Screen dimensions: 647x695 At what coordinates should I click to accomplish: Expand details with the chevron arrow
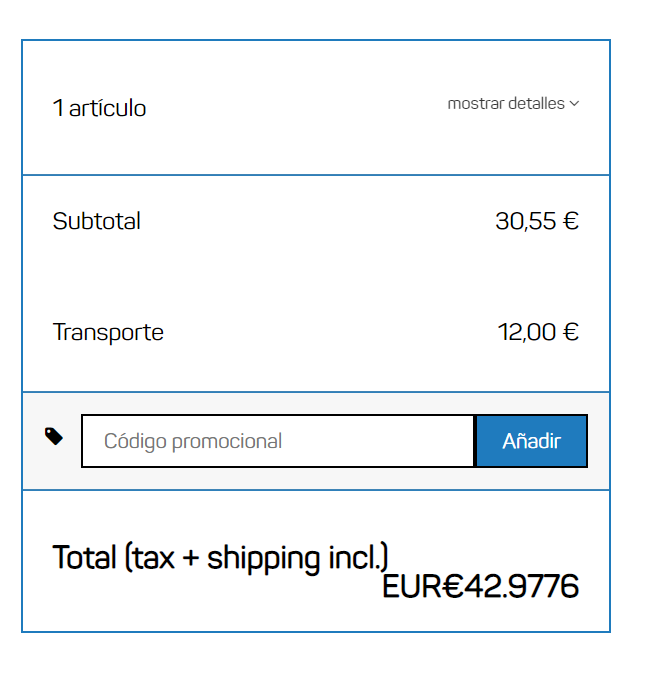point(574,104)
